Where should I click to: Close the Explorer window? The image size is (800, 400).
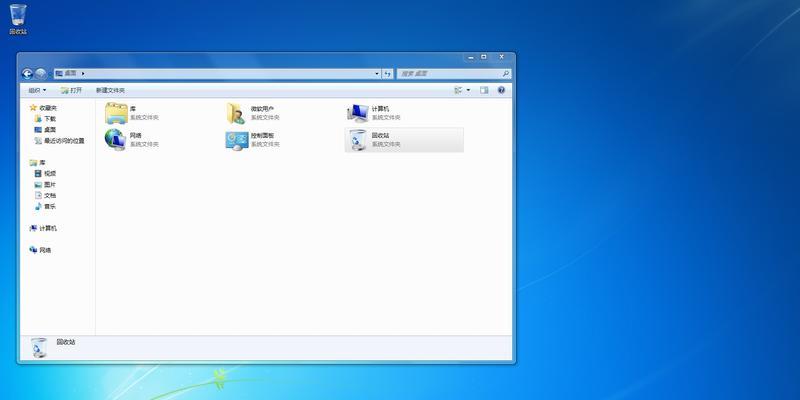pos(502,57)
